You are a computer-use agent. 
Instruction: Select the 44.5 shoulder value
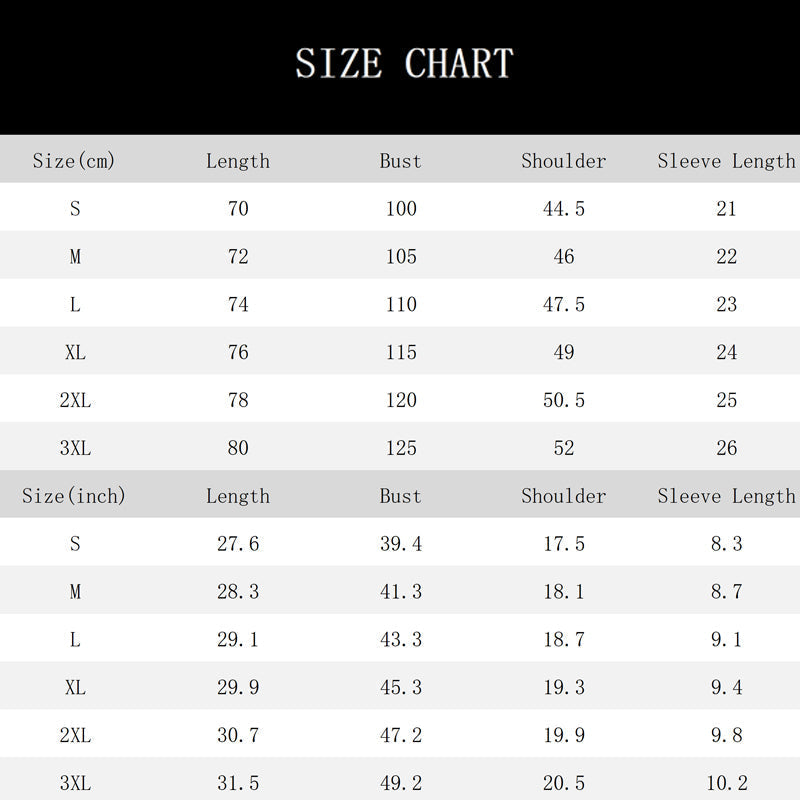[564, 209]
